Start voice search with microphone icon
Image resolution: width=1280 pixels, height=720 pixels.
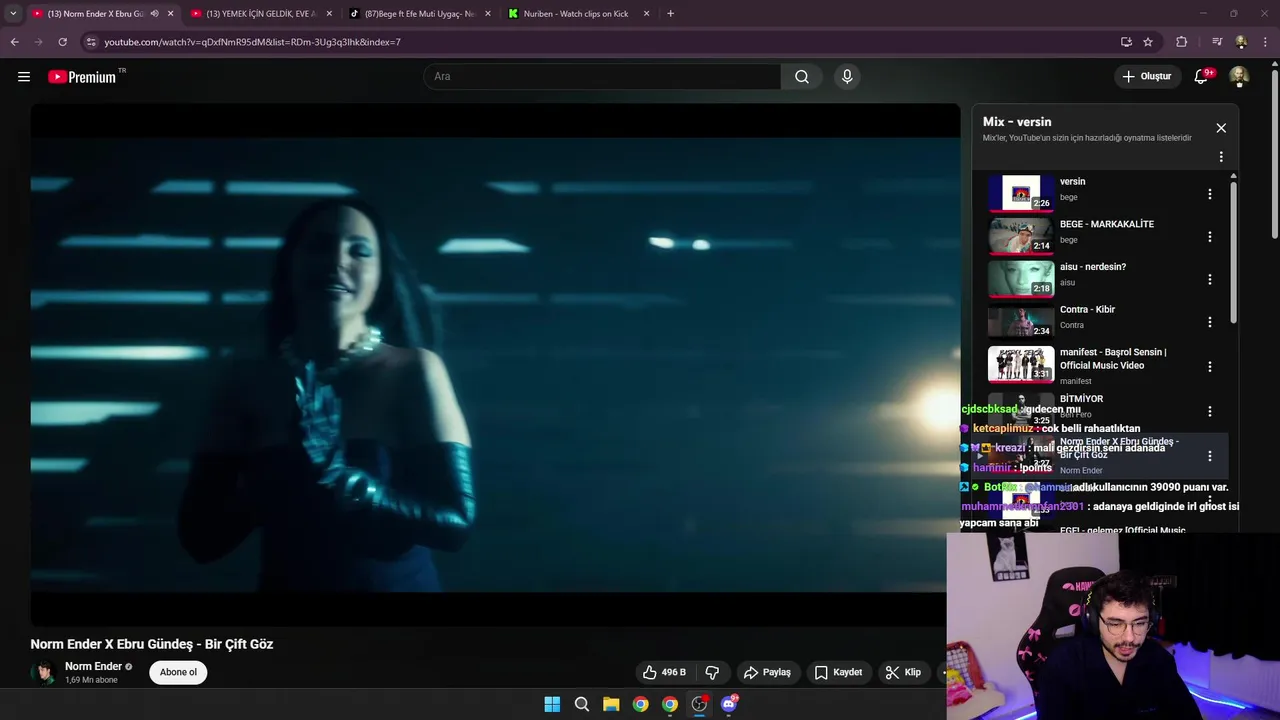pos(847,77)
